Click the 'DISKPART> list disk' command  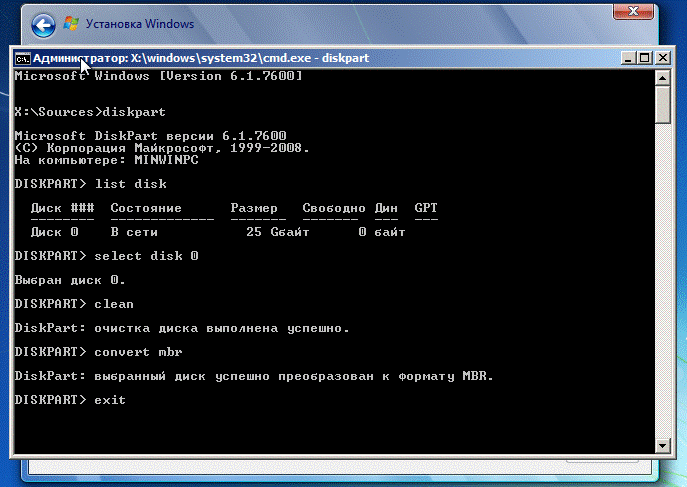tap(90, 184)
